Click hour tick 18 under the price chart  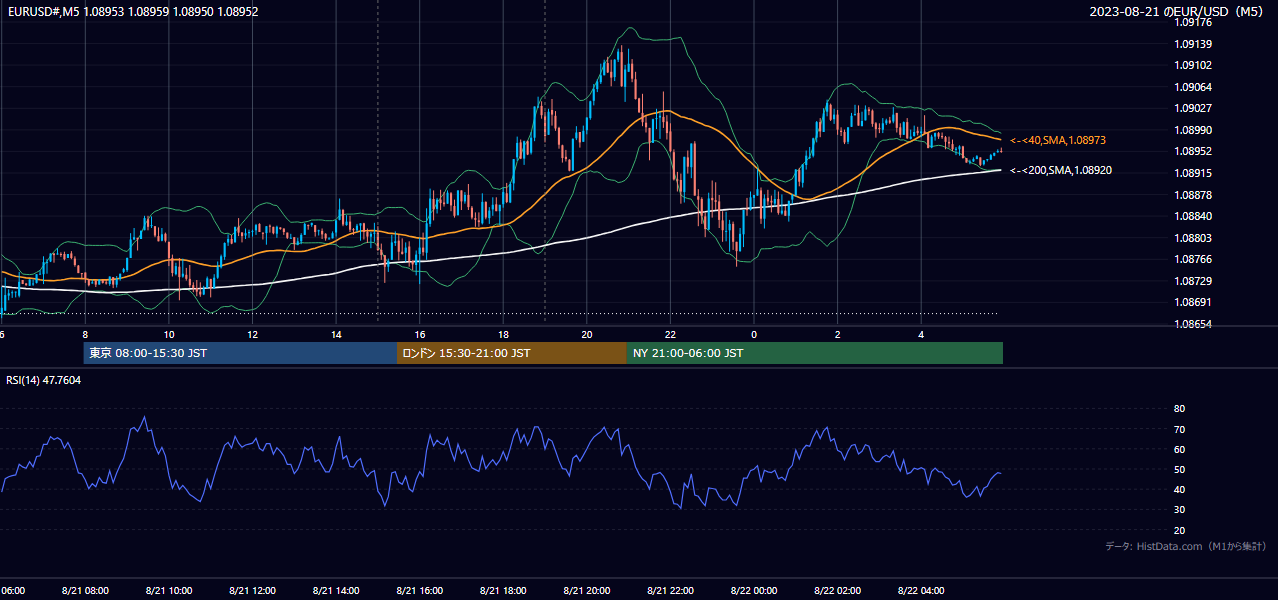503,334
